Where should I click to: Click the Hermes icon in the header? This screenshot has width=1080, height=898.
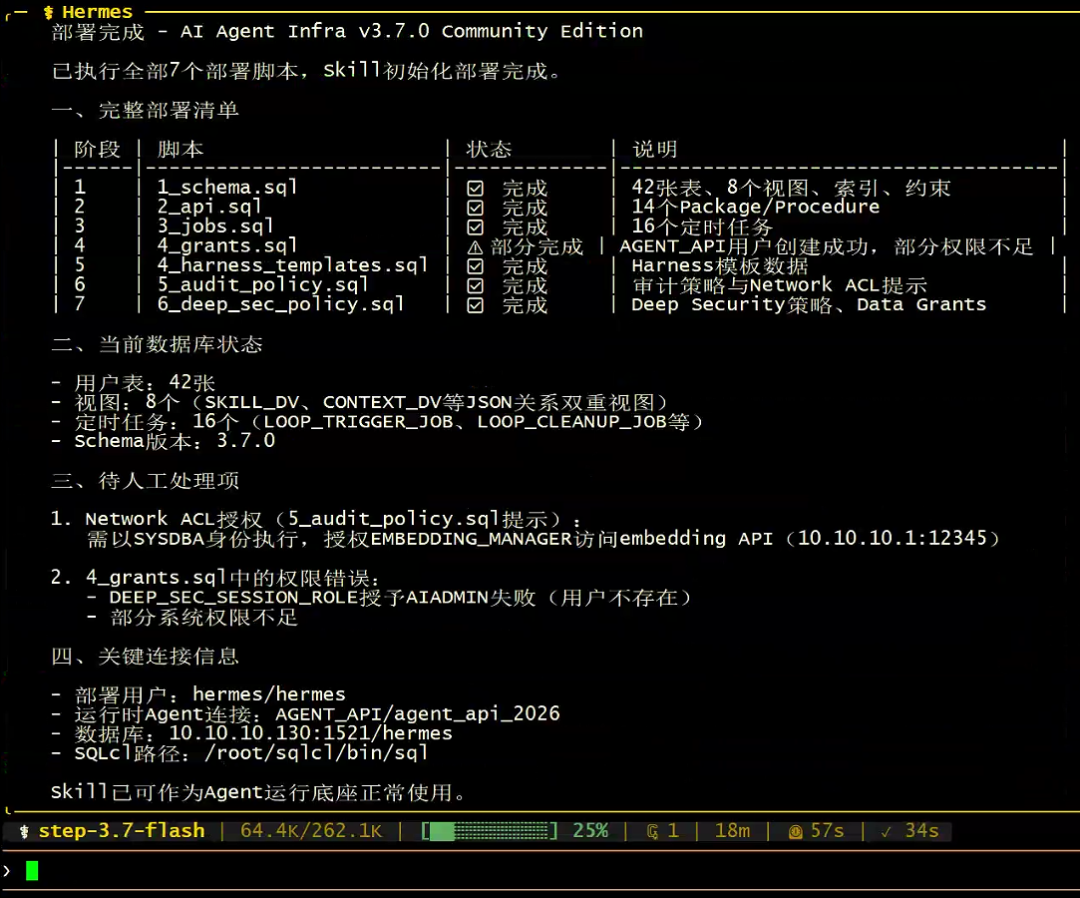click(x=48, y=12)
